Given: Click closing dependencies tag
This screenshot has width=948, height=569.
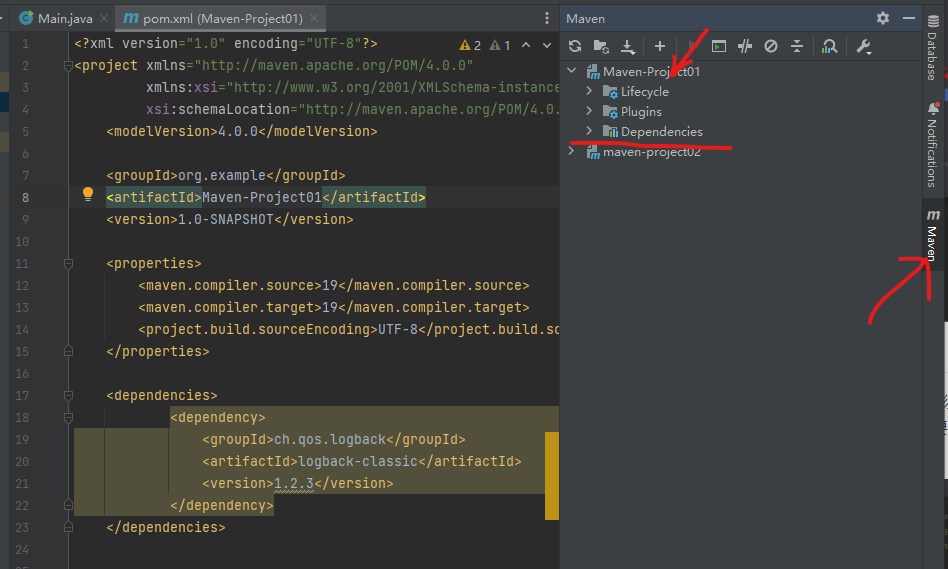Looking at the screenshot, I should [166, 527].
